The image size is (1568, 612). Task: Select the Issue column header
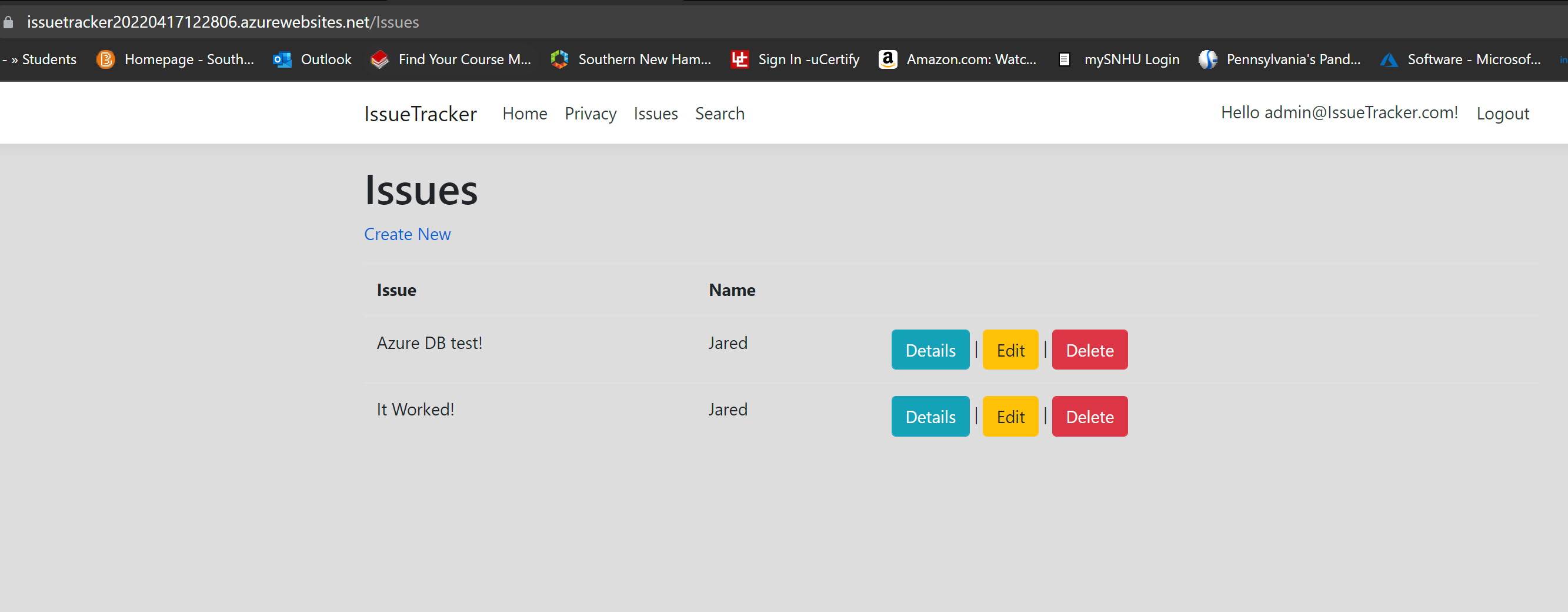396,290
